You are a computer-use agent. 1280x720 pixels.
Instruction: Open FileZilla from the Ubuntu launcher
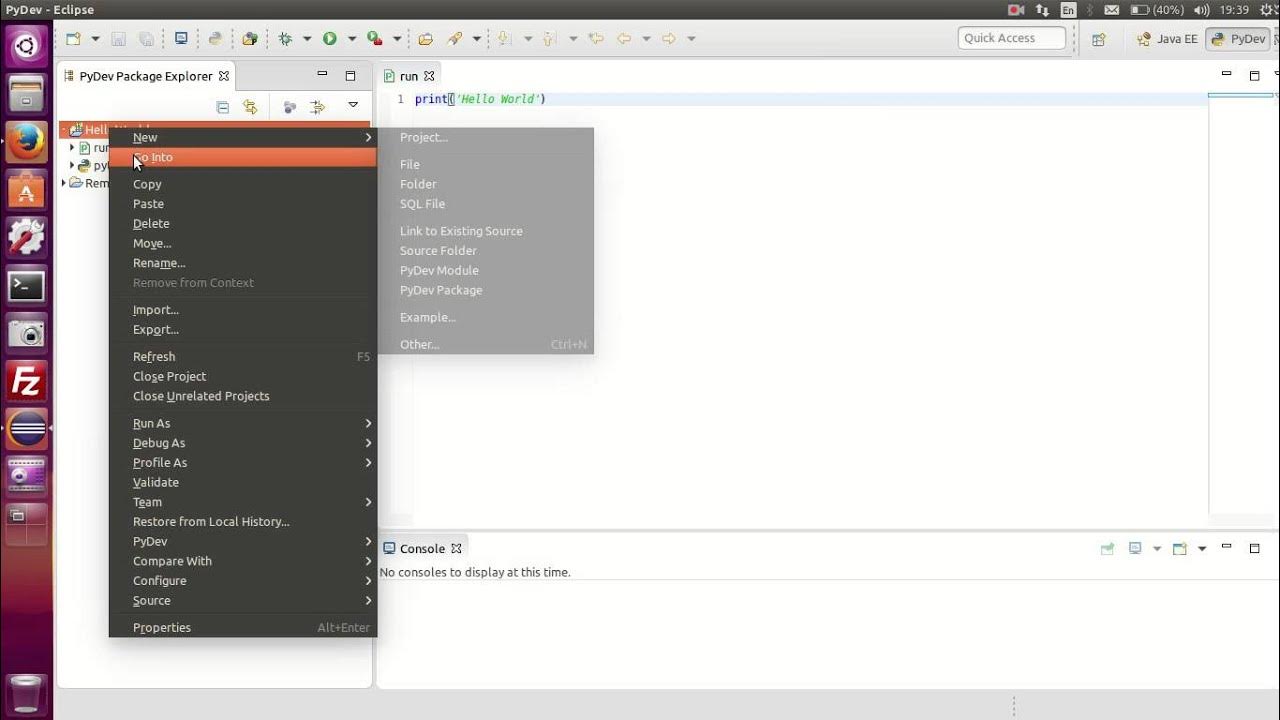coord(26,382)
